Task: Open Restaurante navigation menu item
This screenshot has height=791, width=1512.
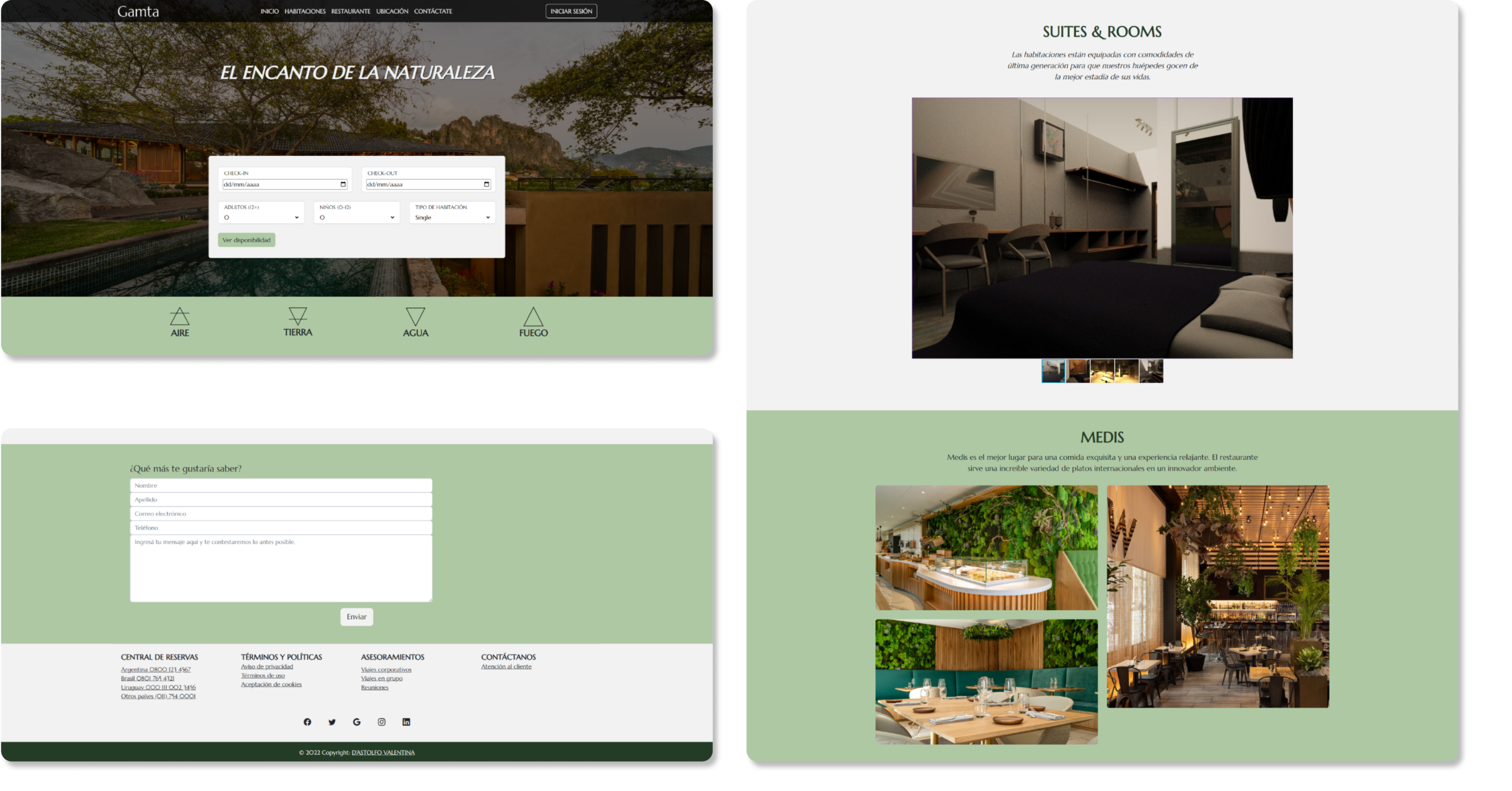Action: (x=351, y=11)
